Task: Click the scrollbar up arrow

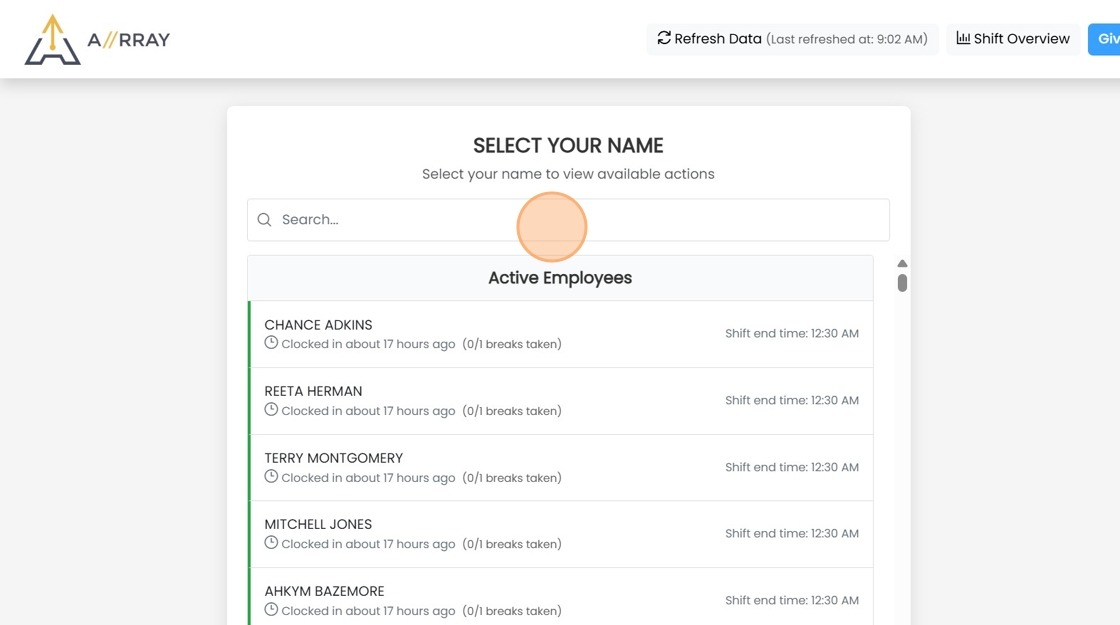Action: point(902,264)
